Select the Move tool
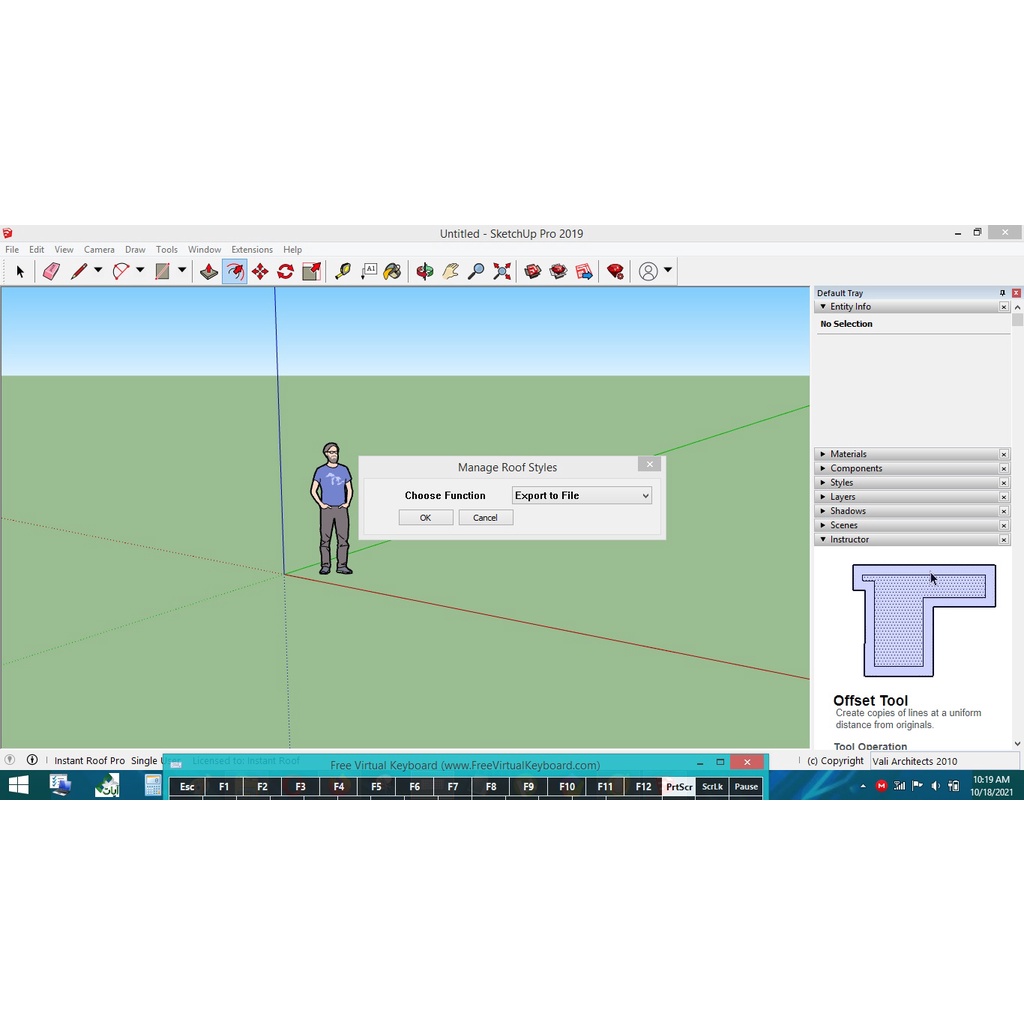This screenshot has width=1024, height=1024. (x=259, y=271)
